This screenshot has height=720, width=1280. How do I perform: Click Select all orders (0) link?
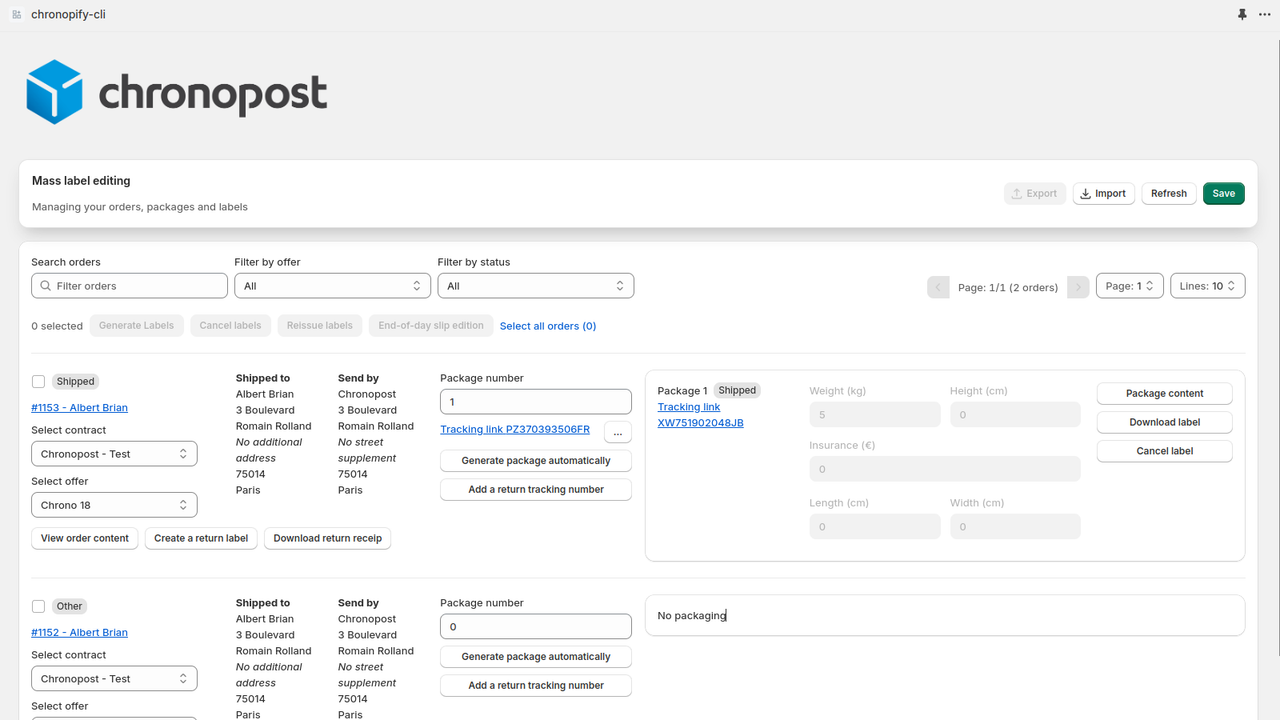click(x=548, y=326)
